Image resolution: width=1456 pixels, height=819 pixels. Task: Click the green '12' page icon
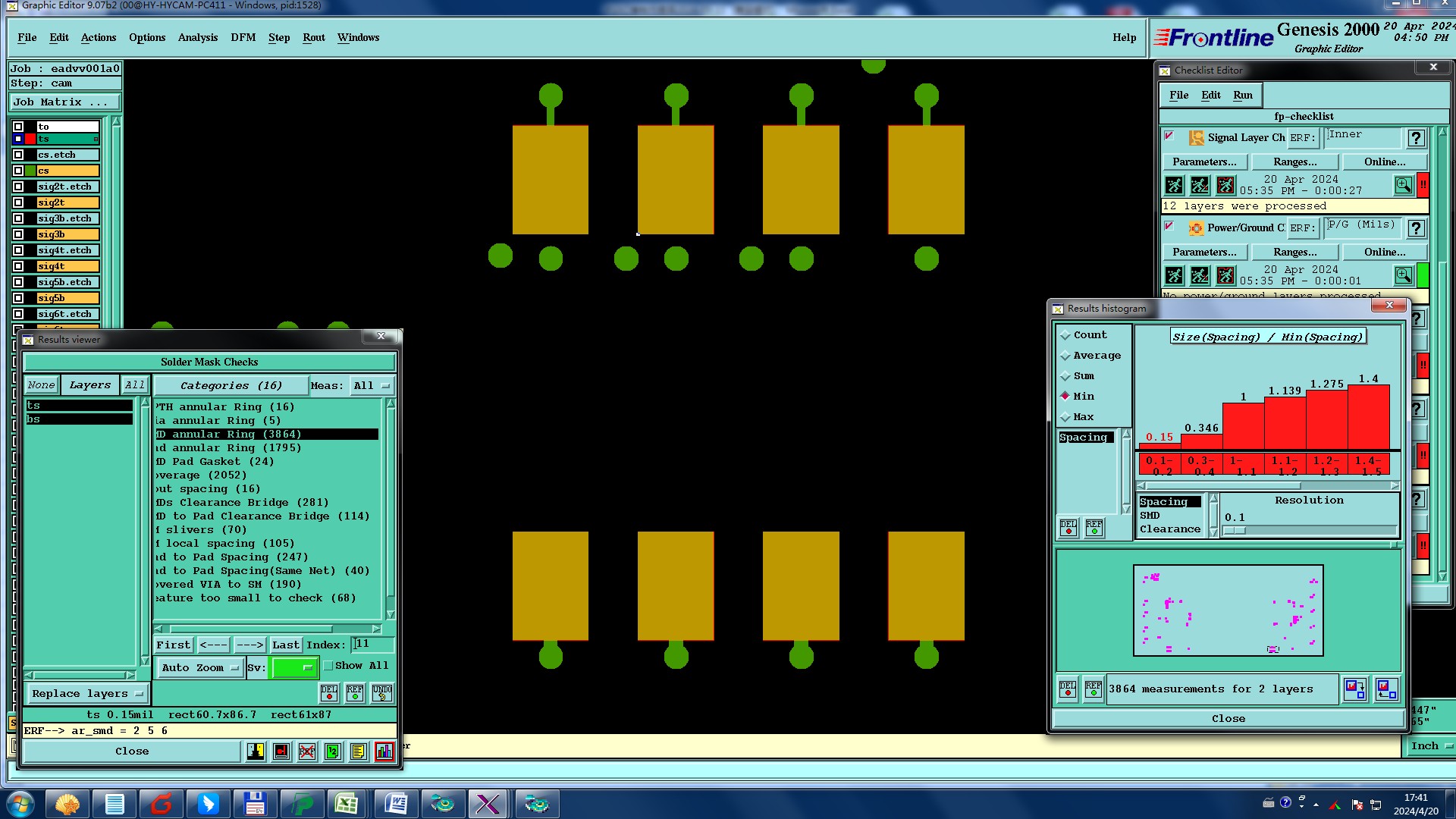click(333, 751)
